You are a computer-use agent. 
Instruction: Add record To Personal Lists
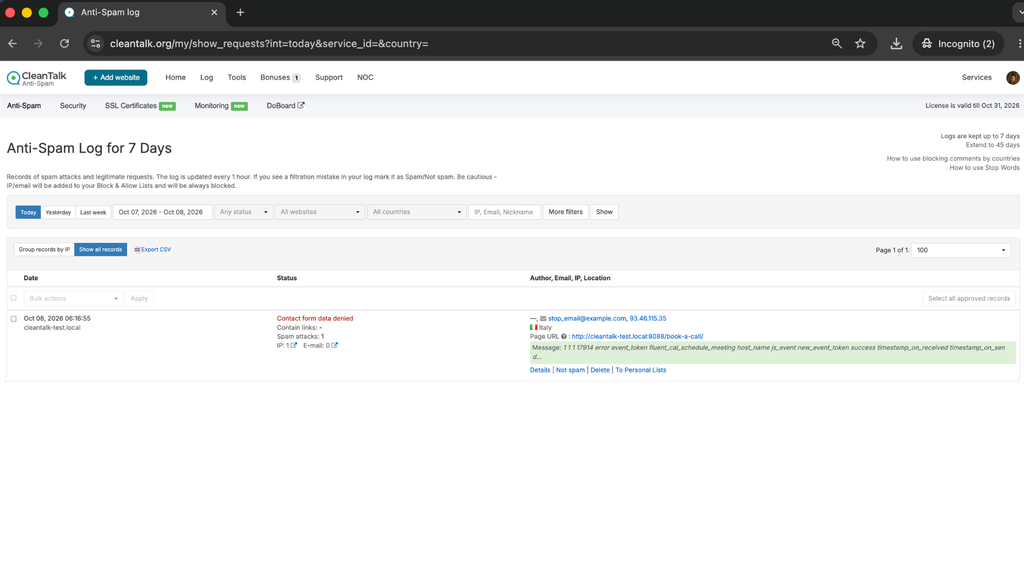coord(641,370)
